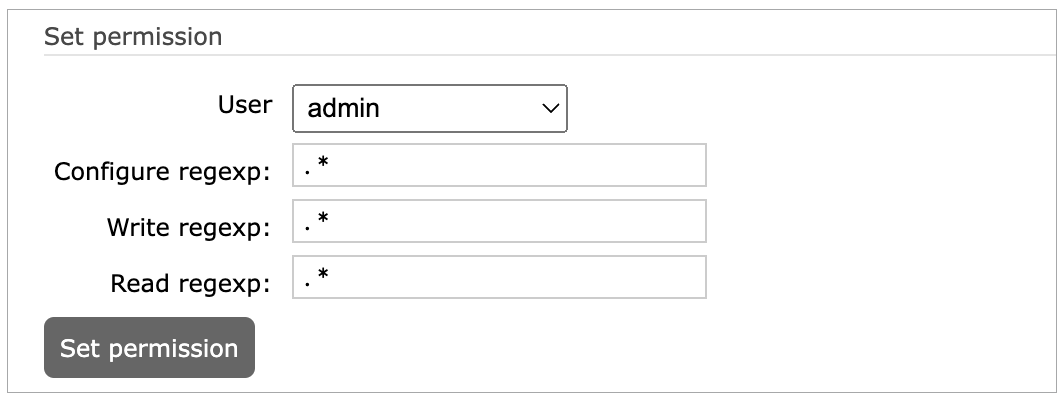Focus the Configure regexp input field
Screen dimensions: 1063x401
tap(499, 165)
